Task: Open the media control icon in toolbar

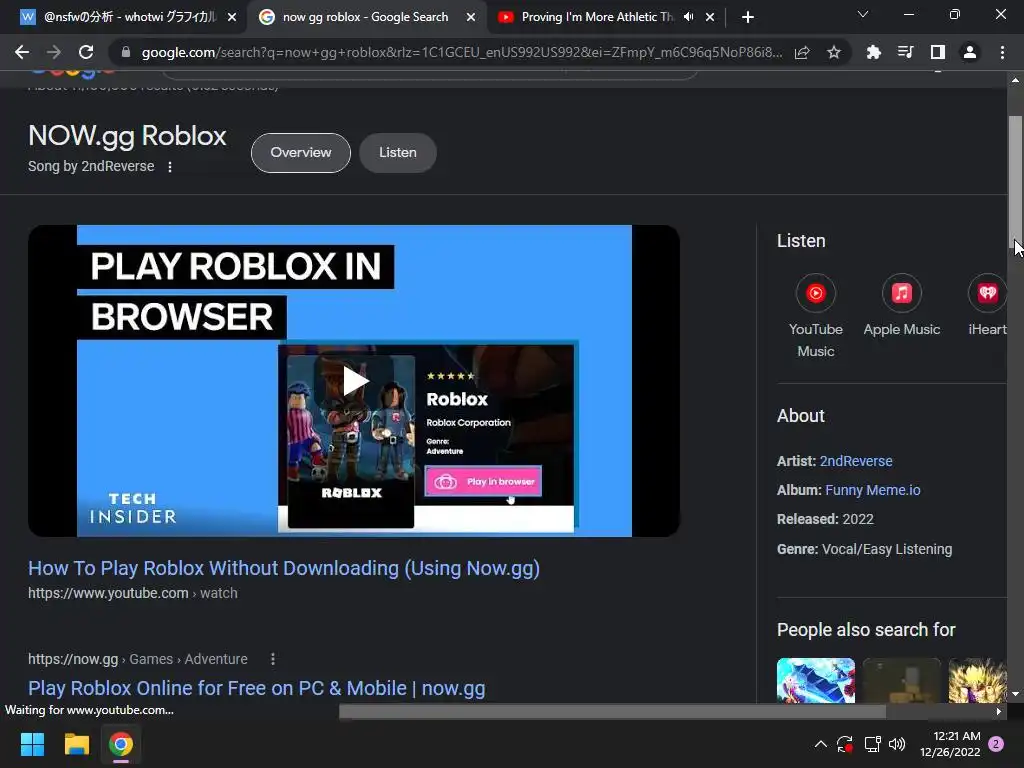Action: [905, 52]
